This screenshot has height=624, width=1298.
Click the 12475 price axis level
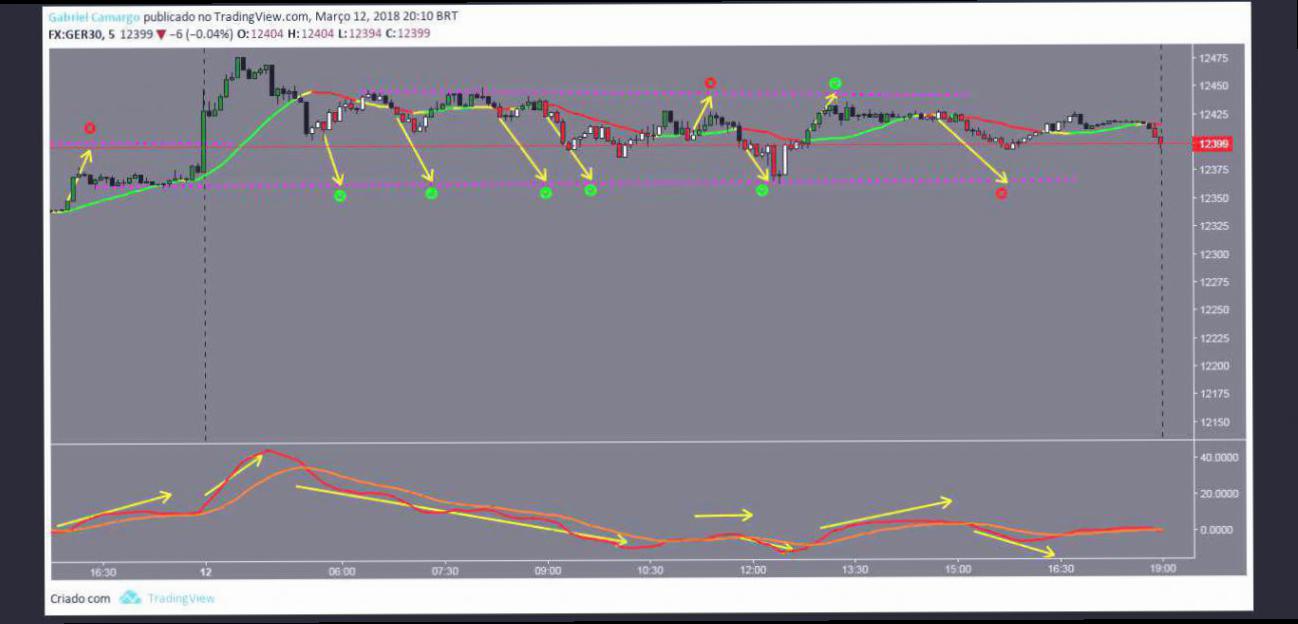[1214, 59]
